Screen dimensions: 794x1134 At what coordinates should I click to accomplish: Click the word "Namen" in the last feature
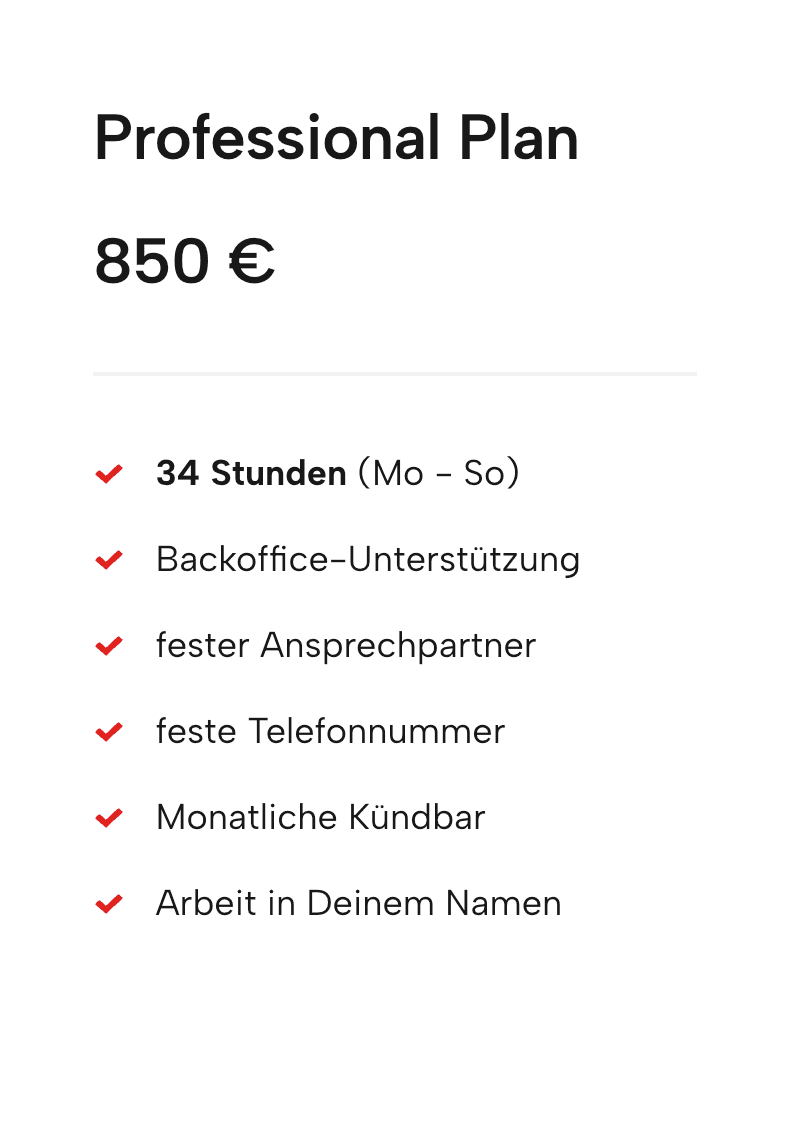503,904
